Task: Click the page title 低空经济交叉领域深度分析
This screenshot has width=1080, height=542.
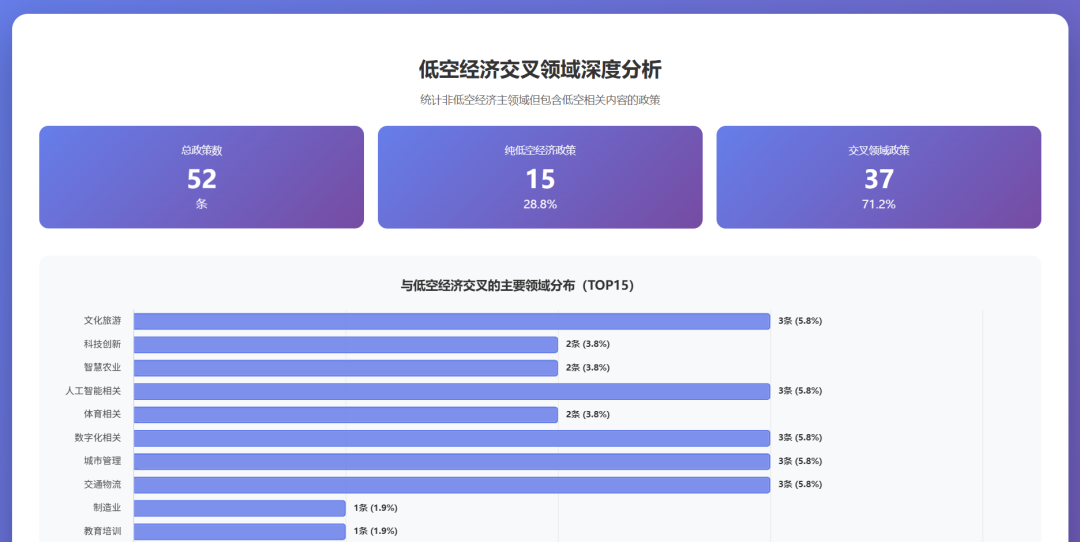Action: tap(540, 70)
